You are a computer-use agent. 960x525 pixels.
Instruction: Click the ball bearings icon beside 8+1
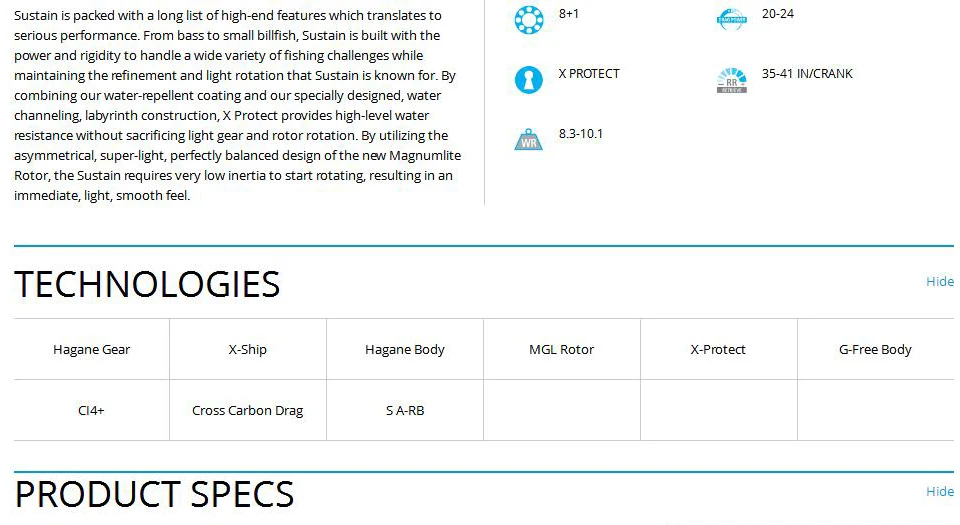pos(529,20)
